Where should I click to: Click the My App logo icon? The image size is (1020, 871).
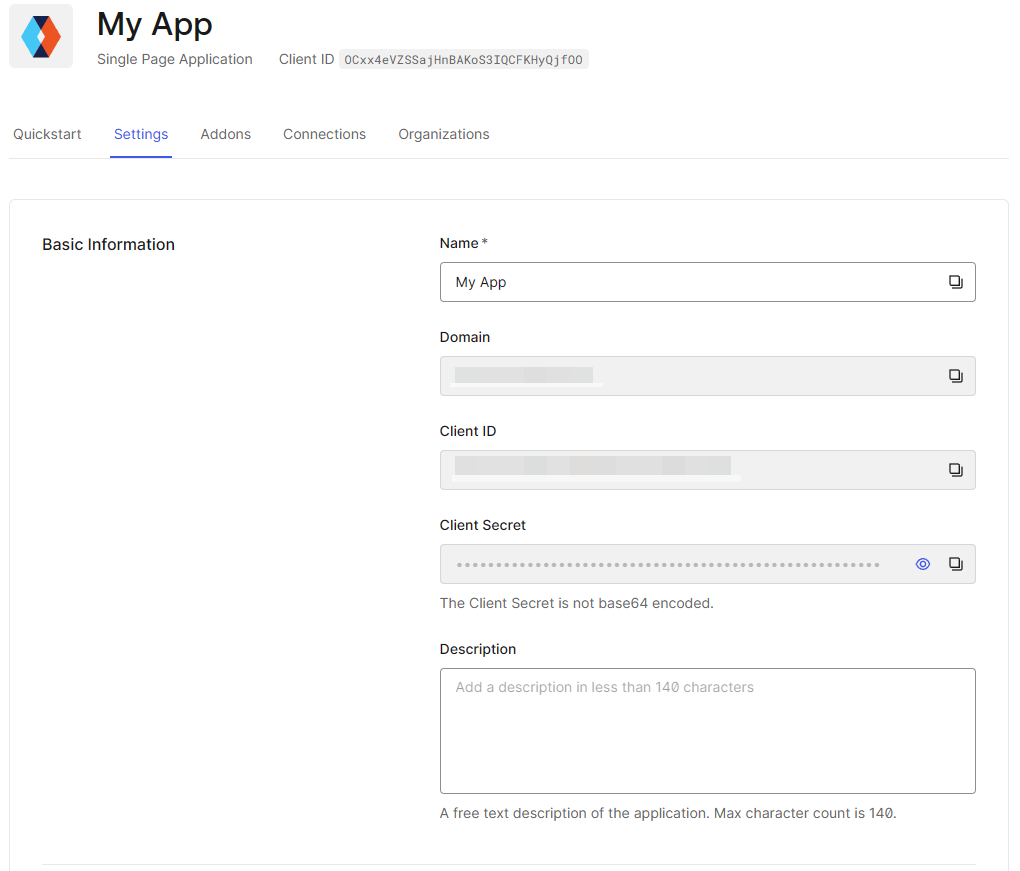point(41,36)
